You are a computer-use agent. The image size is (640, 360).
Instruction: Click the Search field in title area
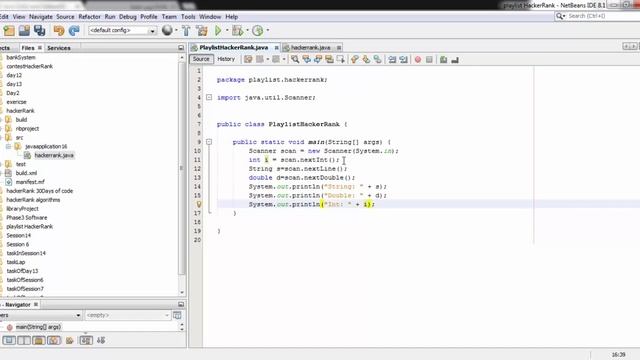603,16
